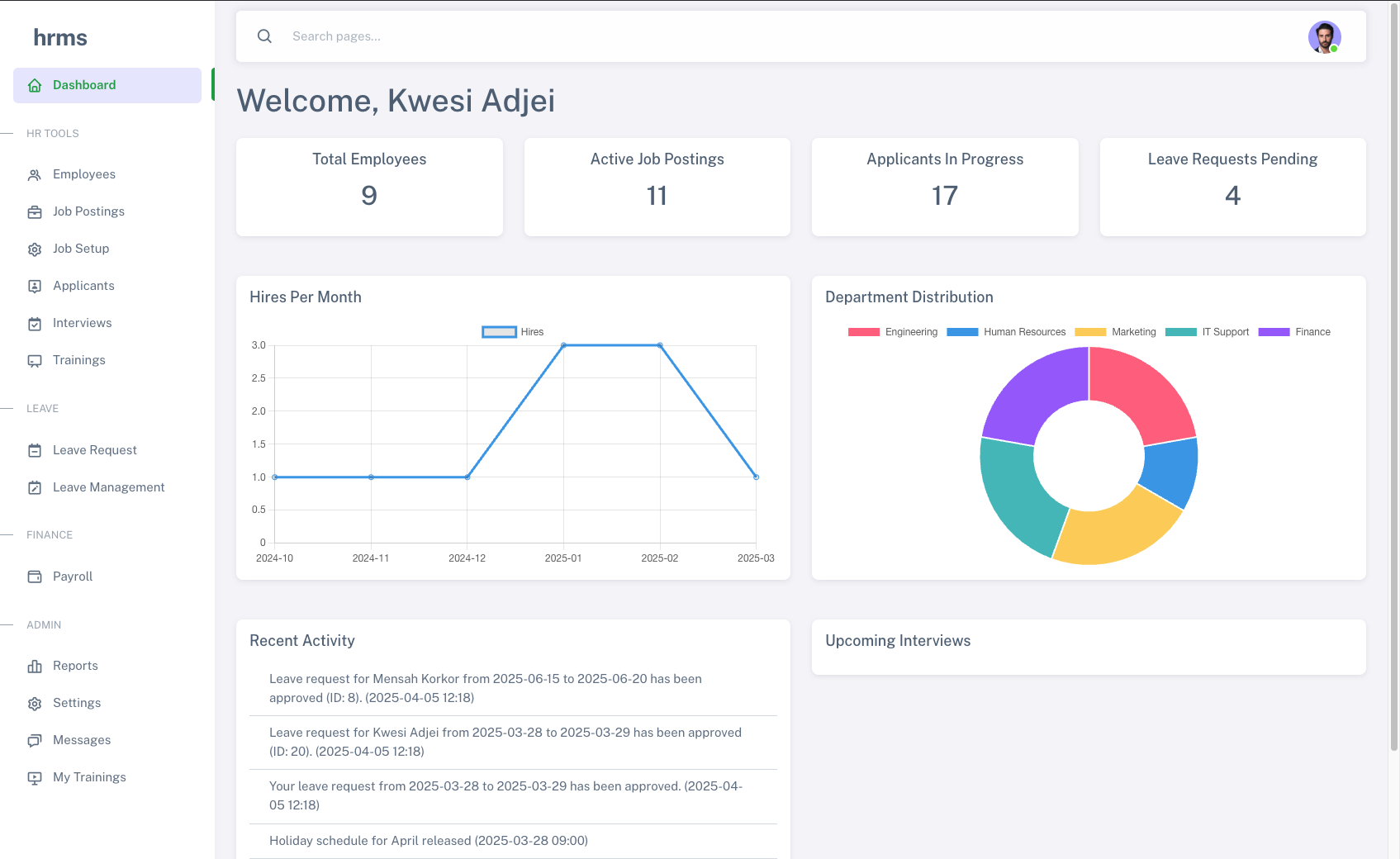This screenshot has height=859, width=1400.
Task: Click the Job Setup gear icon
Action: click(x=35, y=249)
